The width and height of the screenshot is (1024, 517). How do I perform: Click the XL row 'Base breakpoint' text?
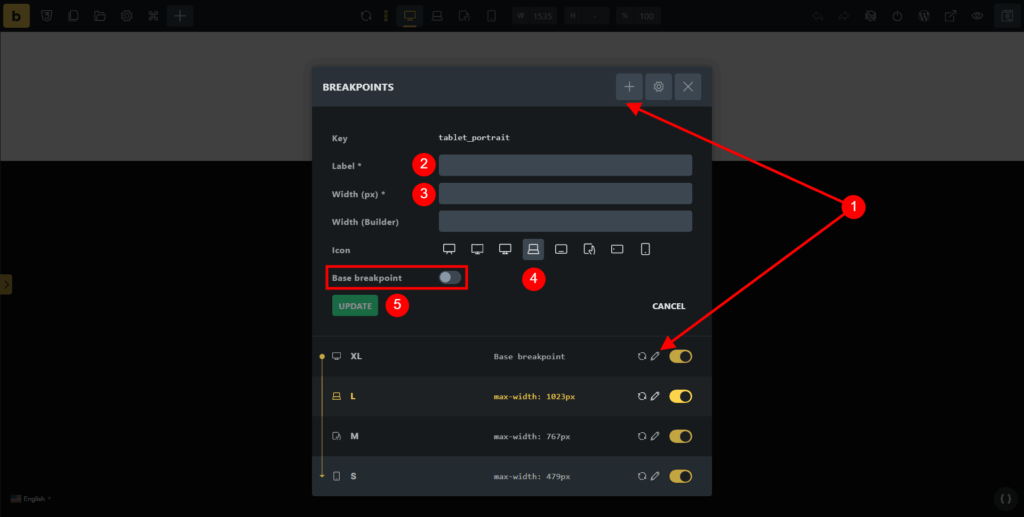[529, 356]
